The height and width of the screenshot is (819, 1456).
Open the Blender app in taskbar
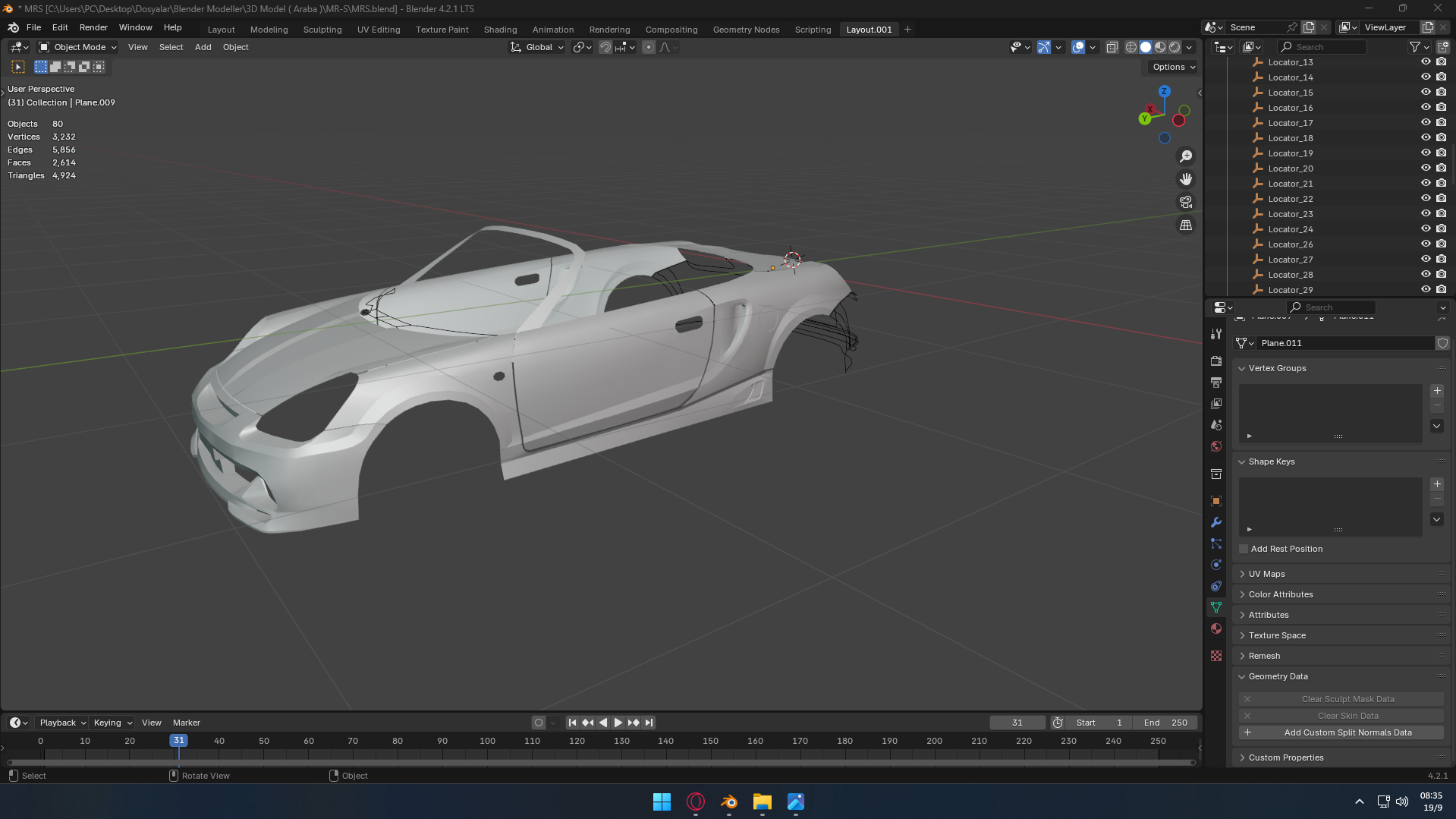click(729, 802)
